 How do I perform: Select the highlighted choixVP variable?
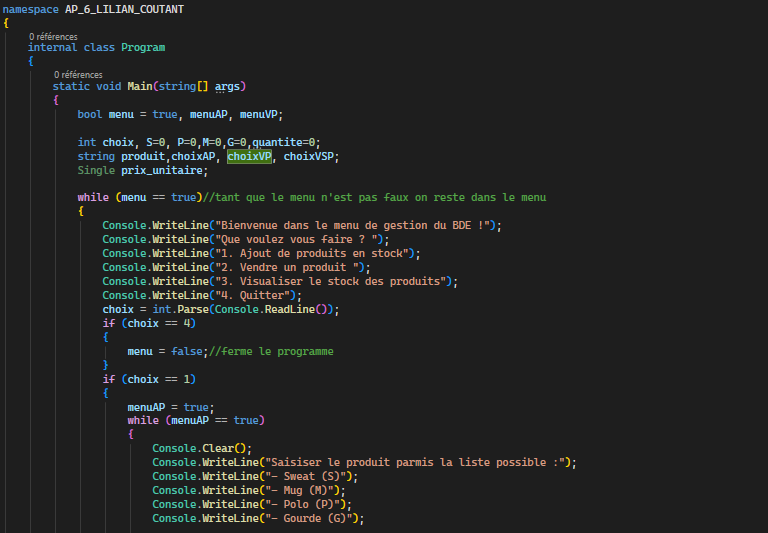tap(249, 157)
